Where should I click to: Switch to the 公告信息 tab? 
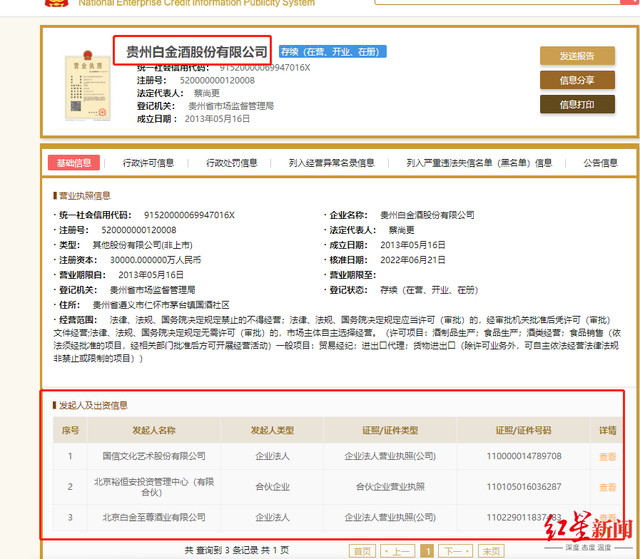coord(600,163)
